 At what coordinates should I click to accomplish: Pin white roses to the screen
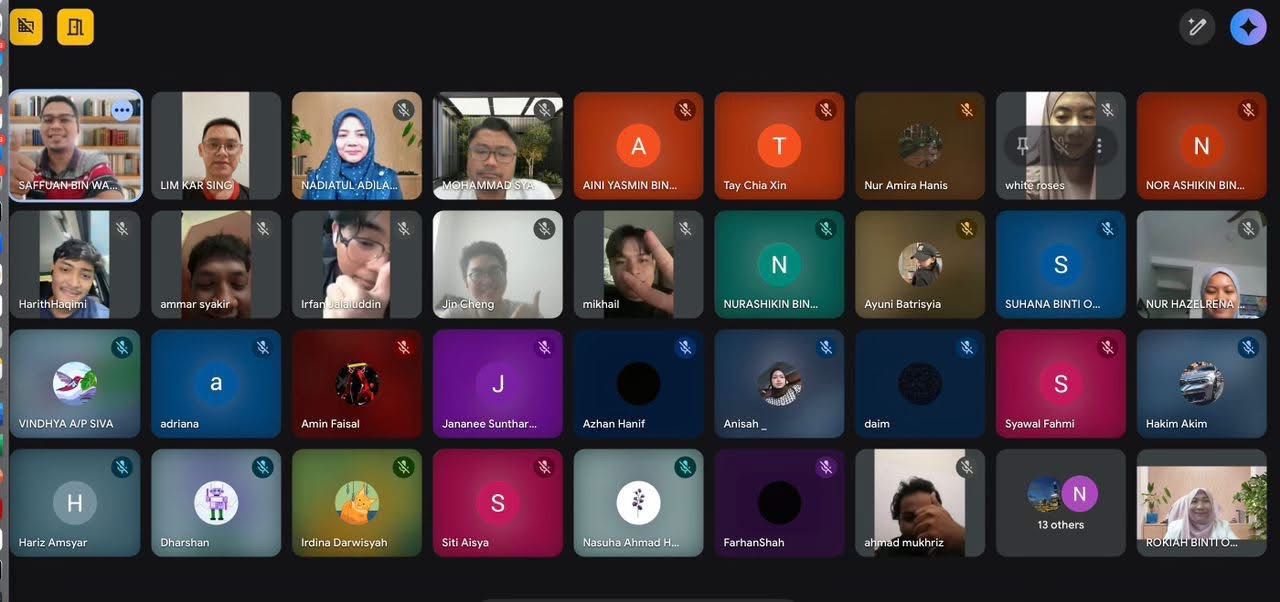tap(1021, 146)
